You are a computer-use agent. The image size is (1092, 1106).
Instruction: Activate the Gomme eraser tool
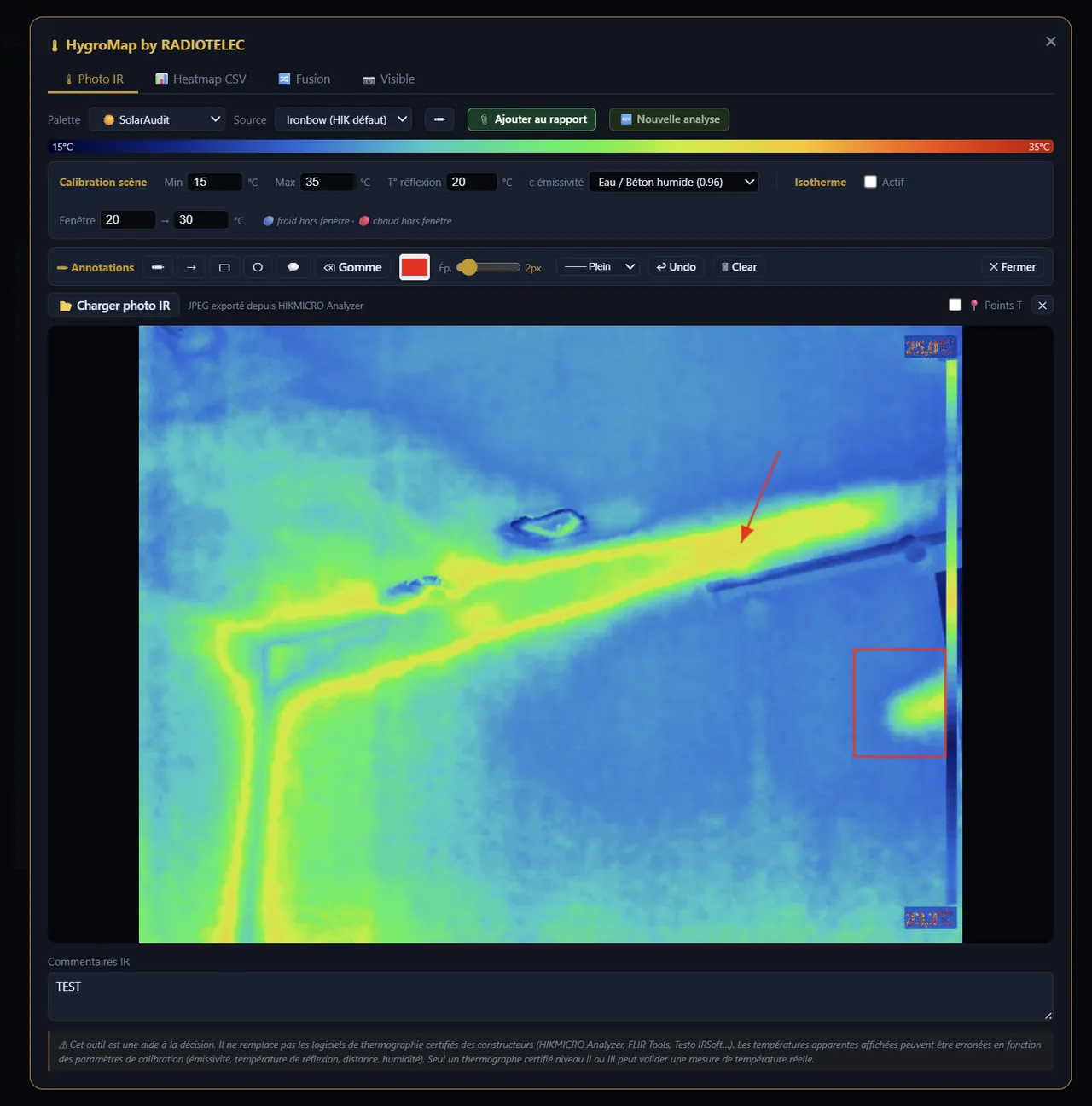pos(353,267)
